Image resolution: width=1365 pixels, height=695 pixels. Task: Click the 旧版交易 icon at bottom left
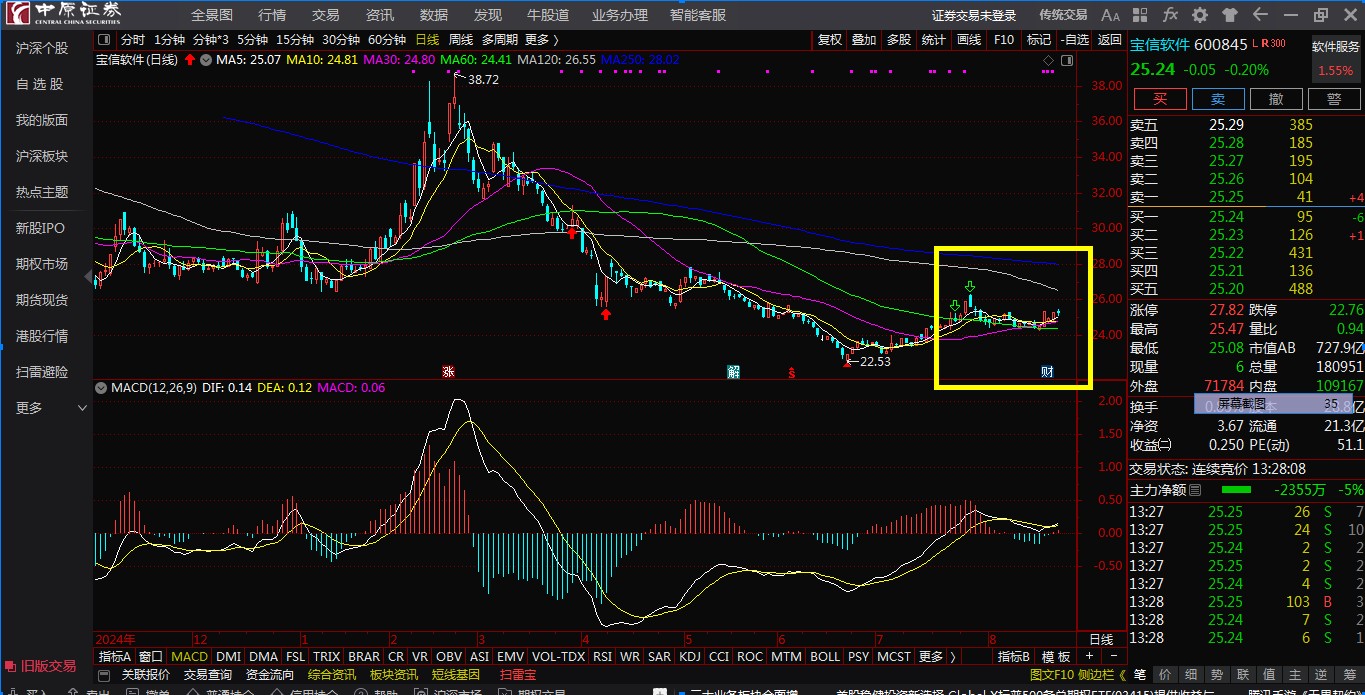click(x=11, y=666)
